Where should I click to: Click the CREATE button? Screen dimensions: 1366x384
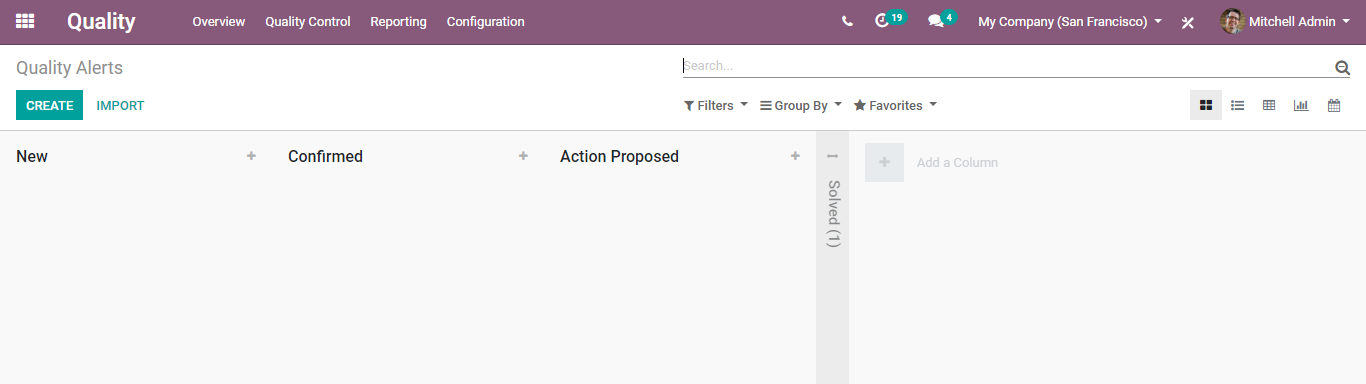[50, 105]
